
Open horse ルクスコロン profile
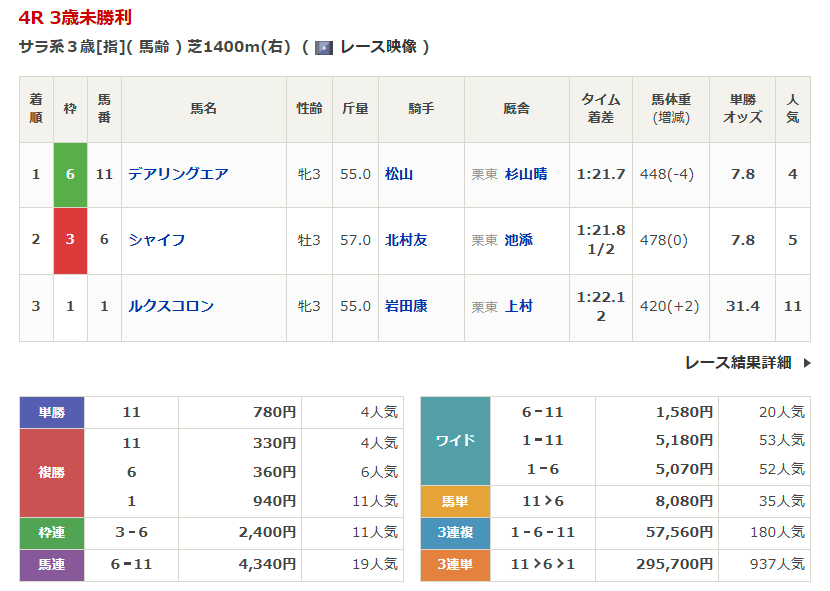pyautogui.click(x=171, y=306)
